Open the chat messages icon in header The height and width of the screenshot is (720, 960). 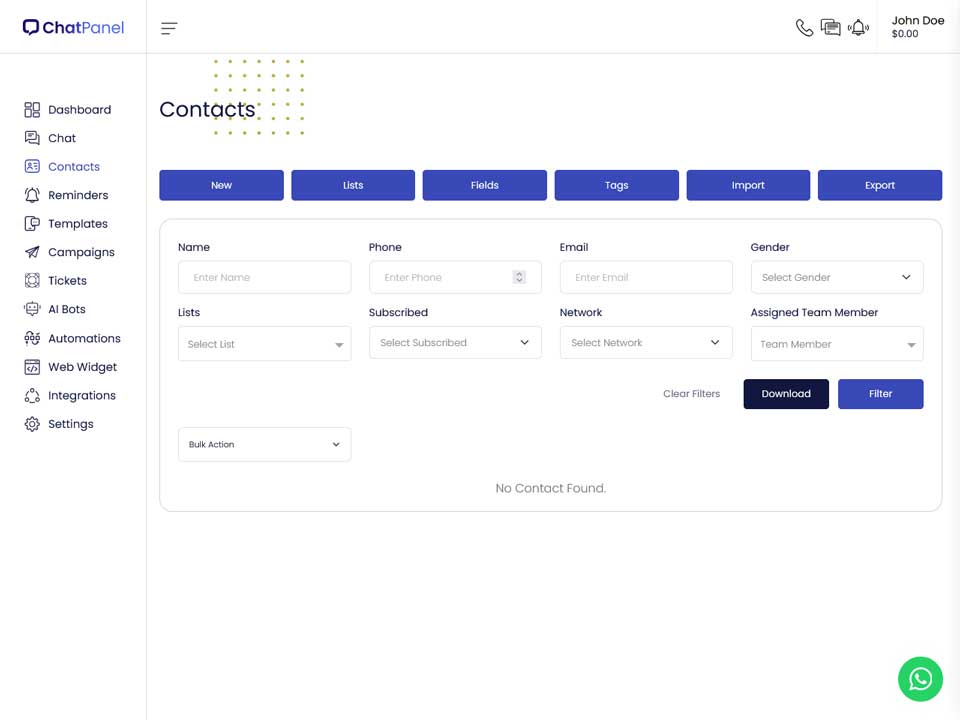click(830, 28)
